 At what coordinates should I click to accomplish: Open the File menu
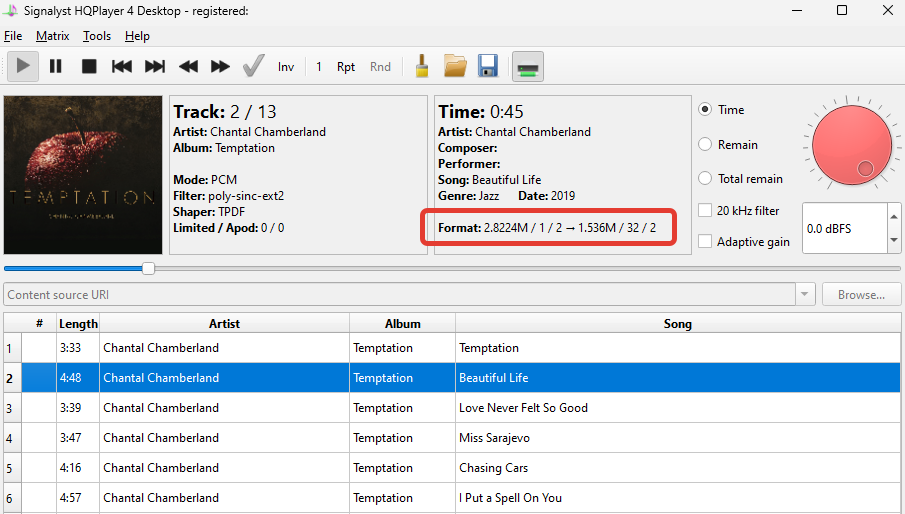(x=13, y=36)
